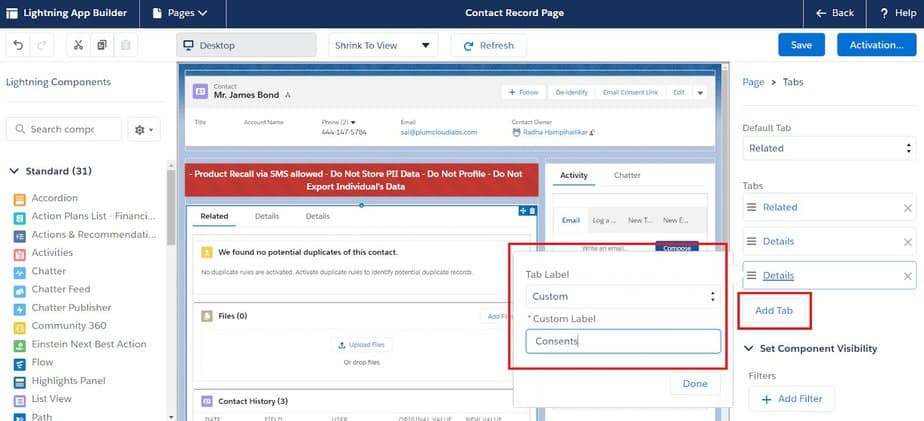924x421 pixels.
Task: Collapse Set Component Visibility section
Action: pos(749,348)
